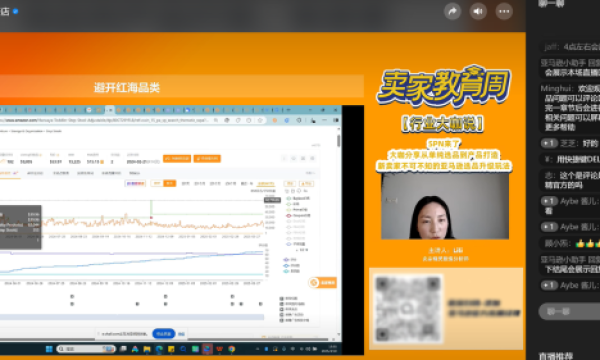The width and height of the screenshot is (600, 360).
Task: Toggle the Buybox price legend line
Action: [x=298, y=198]
